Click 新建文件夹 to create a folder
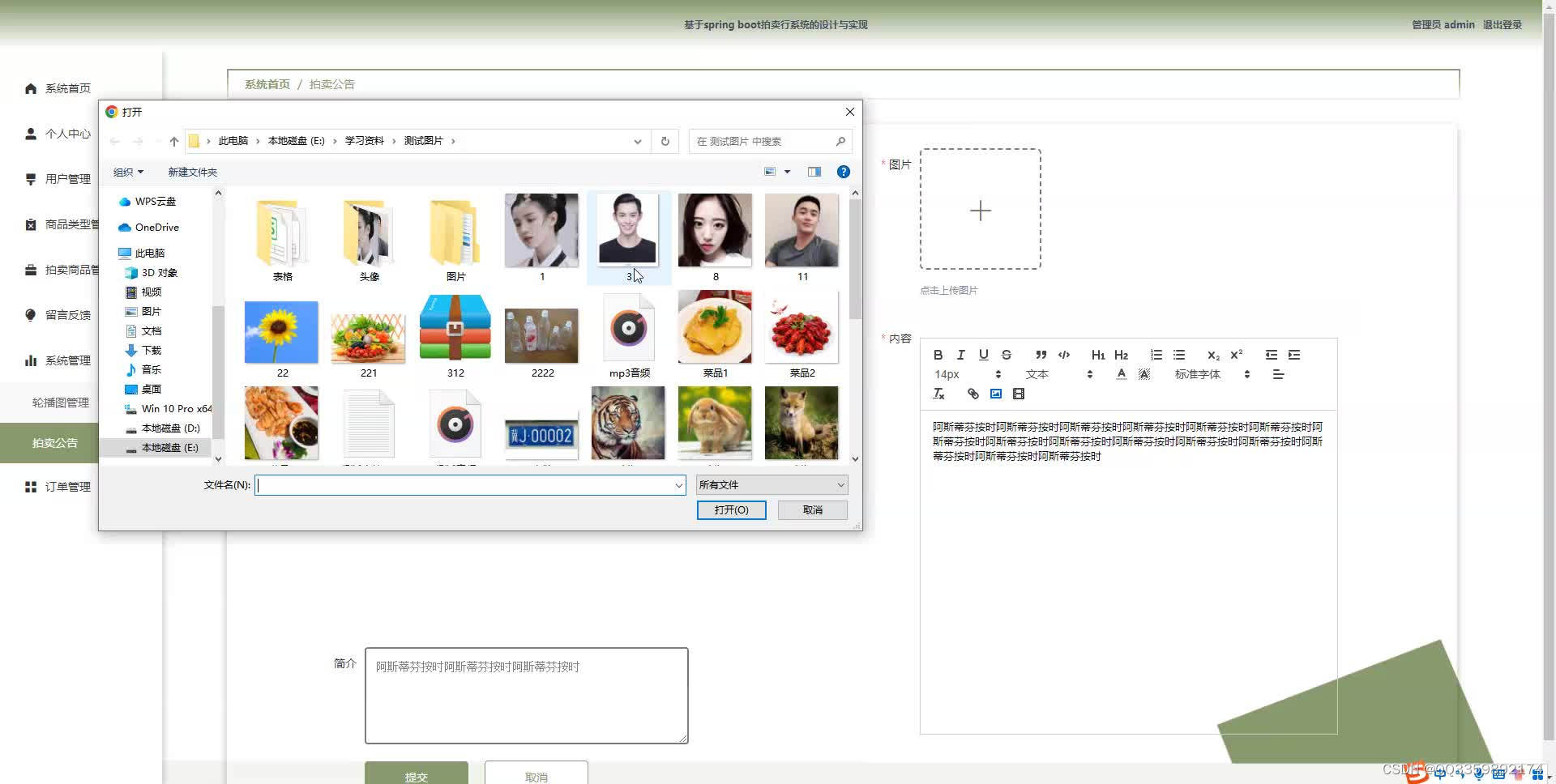This screenshot has height=784, width=1556. click(192, 172)
